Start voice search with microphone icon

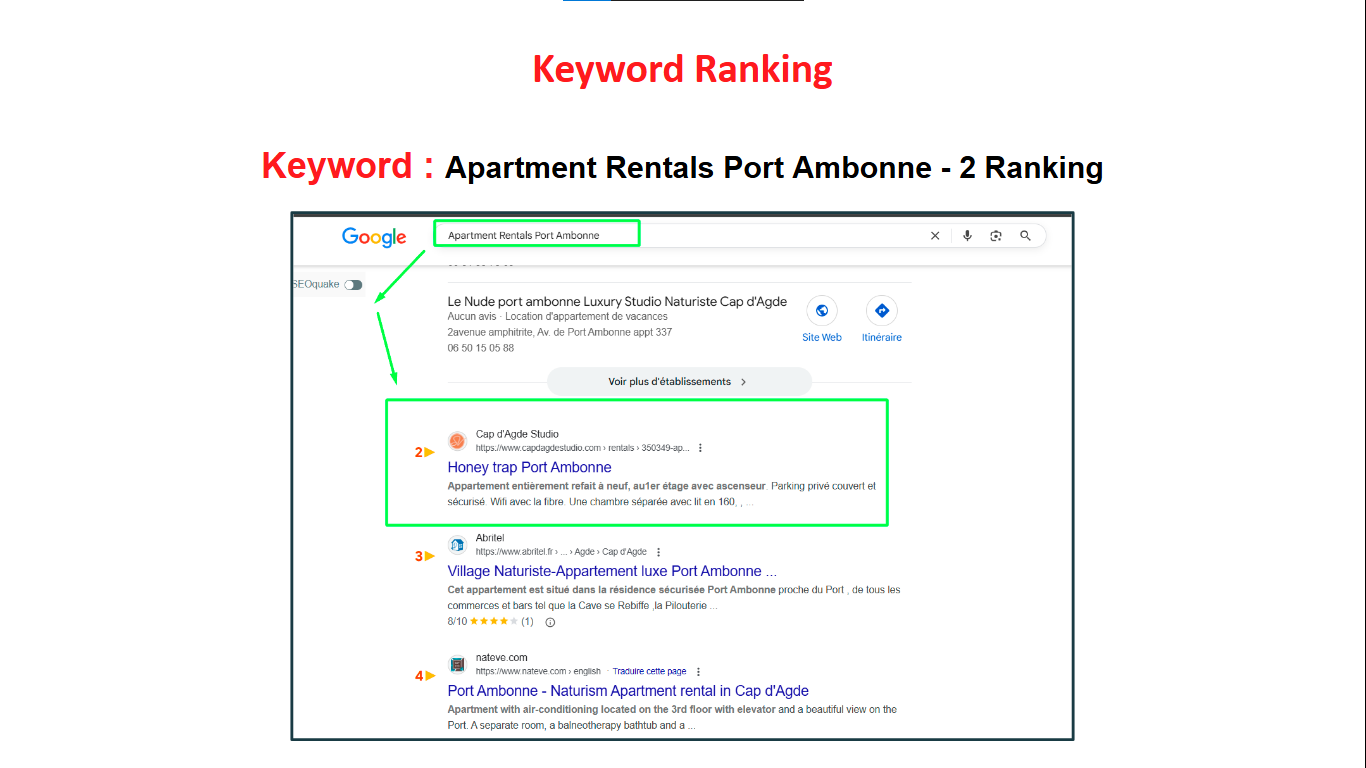[967, 236]
